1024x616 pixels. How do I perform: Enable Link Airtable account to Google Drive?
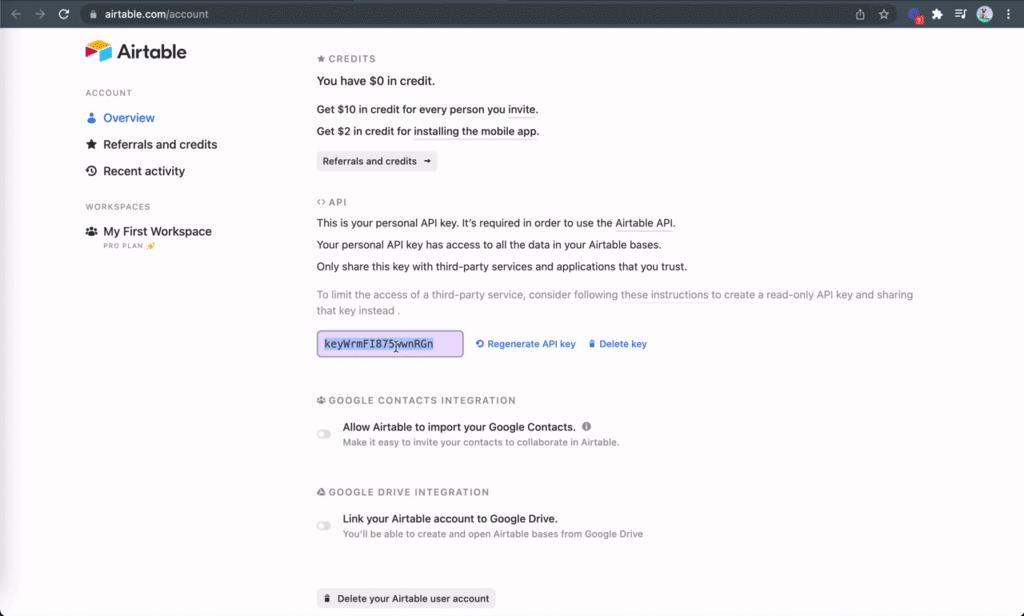pyautogui.click(x=324, y=526)
